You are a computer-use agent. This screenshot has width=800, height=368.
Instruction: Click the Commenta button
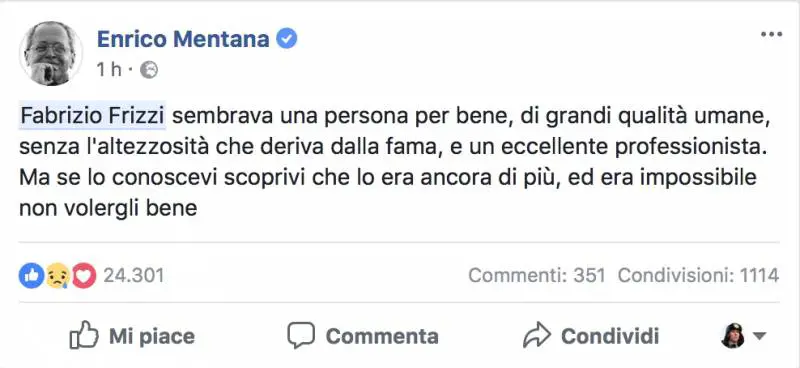tap(363, 336)
